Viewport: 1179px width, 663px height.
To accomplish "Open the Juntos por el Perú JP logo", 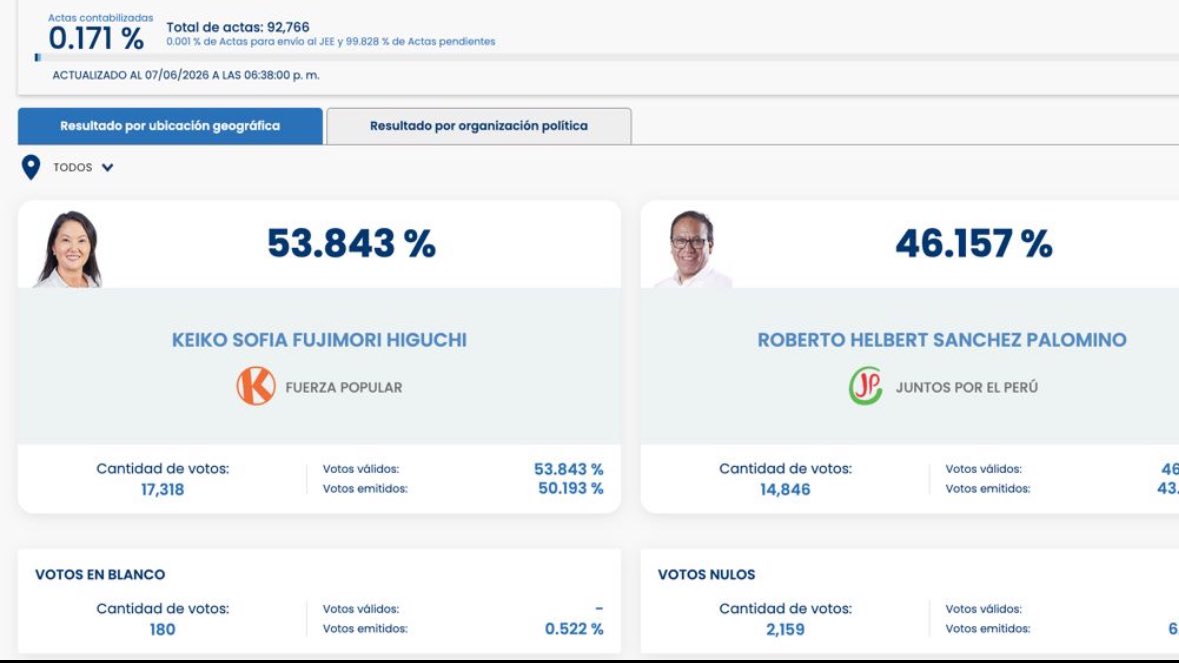I will click(865, 386).
